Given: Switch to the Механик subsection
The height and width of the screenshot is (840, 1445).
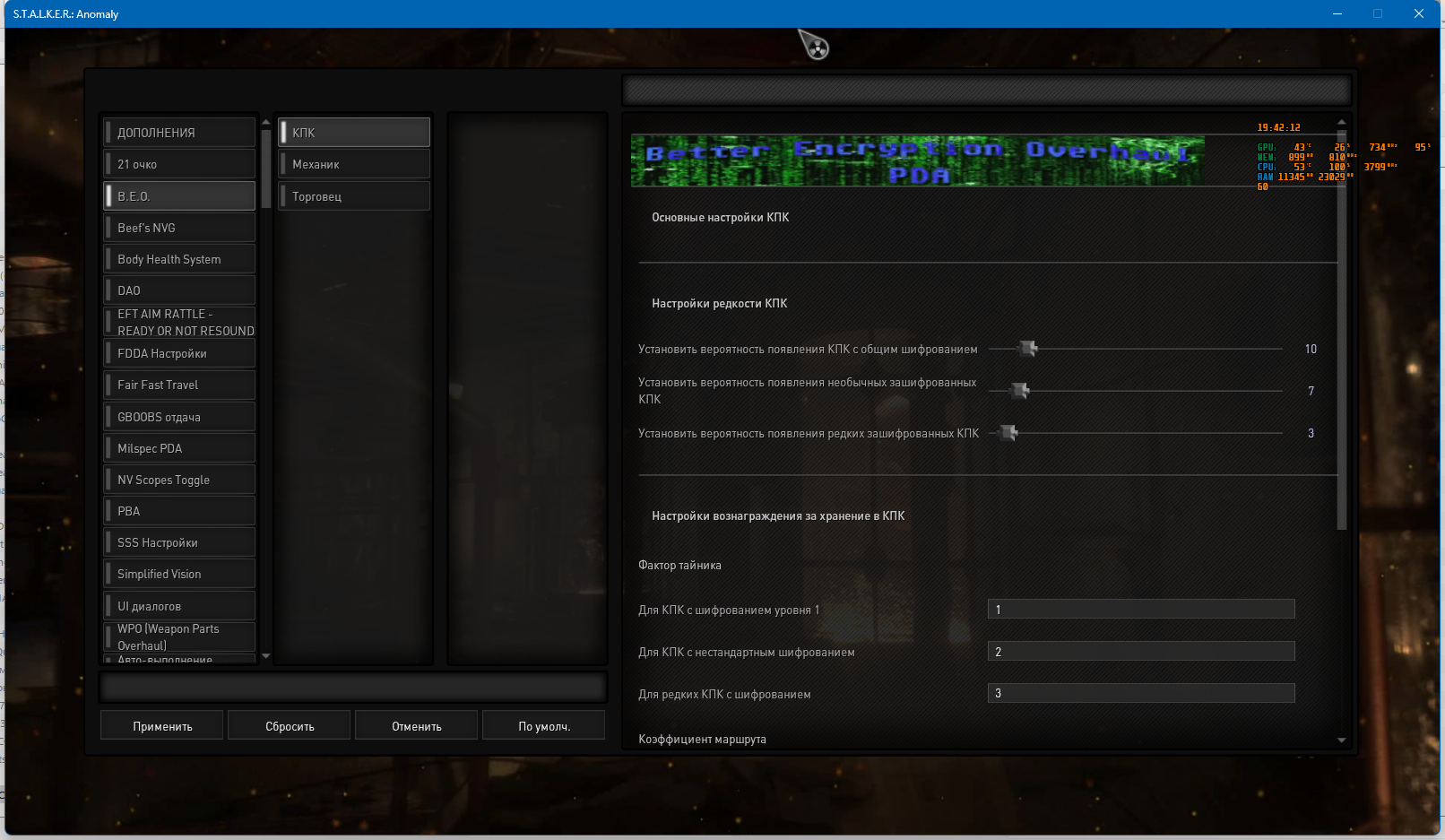Looking at the screenshot, I should [x=354, y=164].
